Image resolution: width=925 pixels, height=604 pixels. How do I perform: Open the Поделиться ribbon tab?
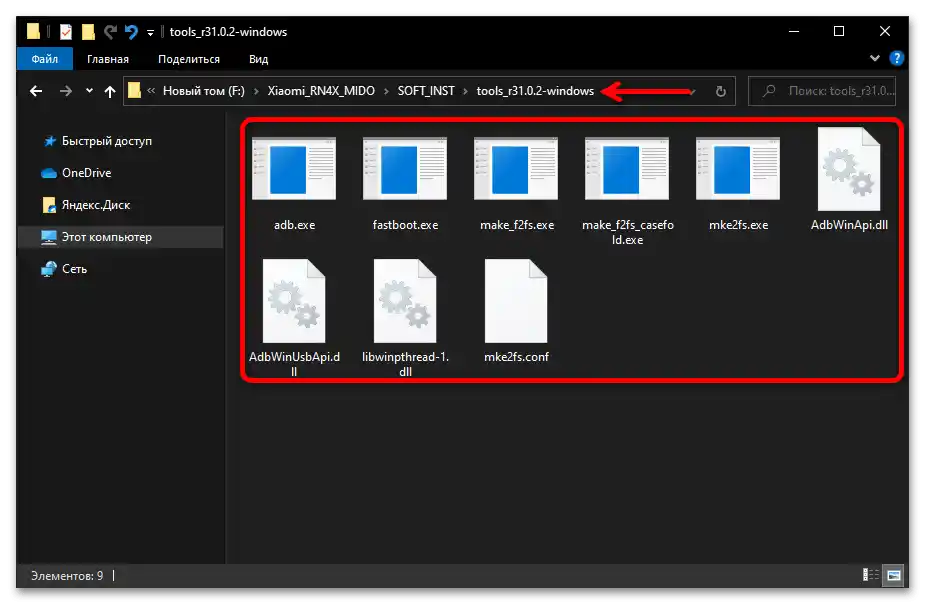coord(189,59)
